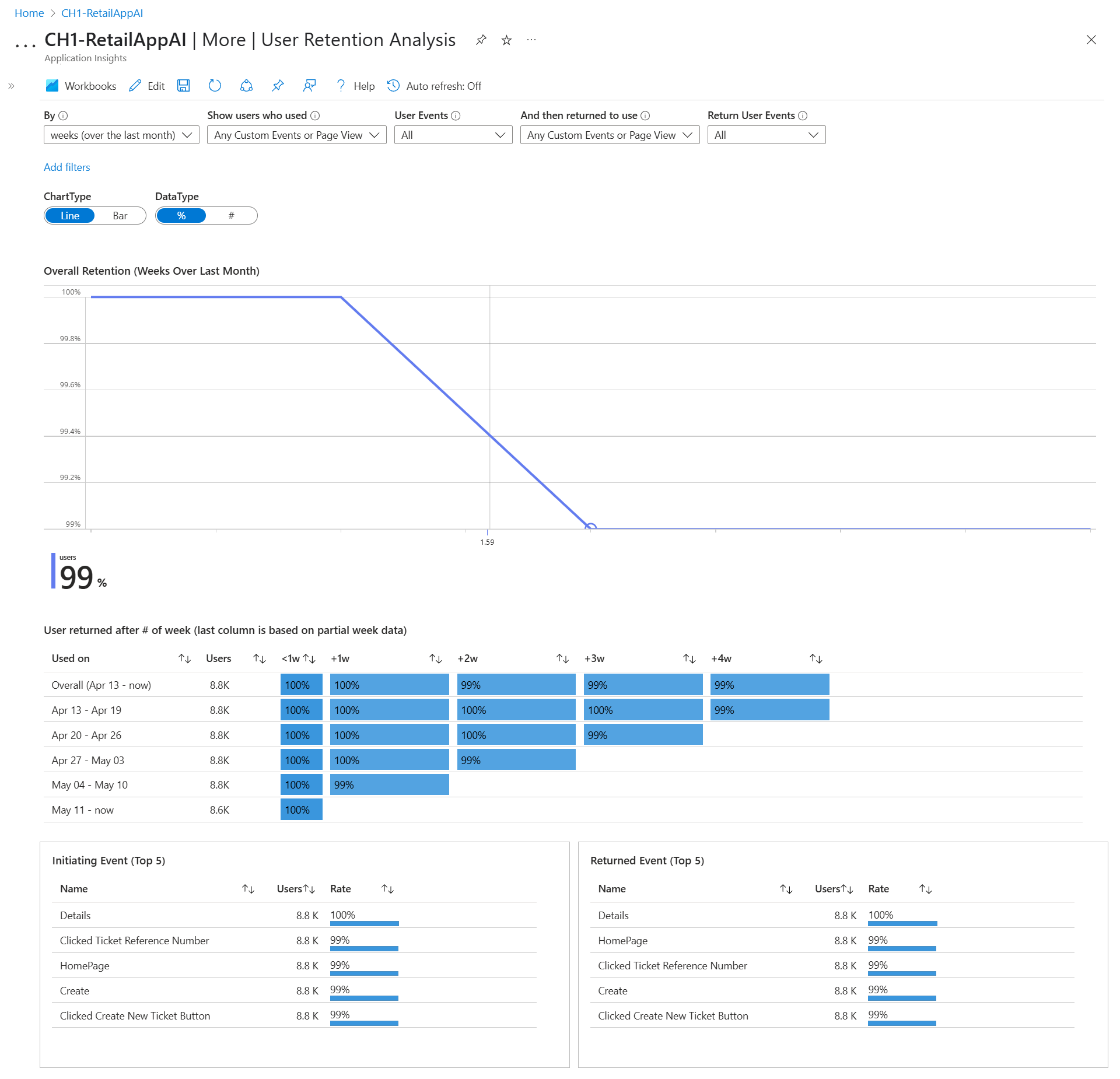This screenshot has height=1079, width=1120.
Task: Select the Line chart type
Action: tap(70, 216)
